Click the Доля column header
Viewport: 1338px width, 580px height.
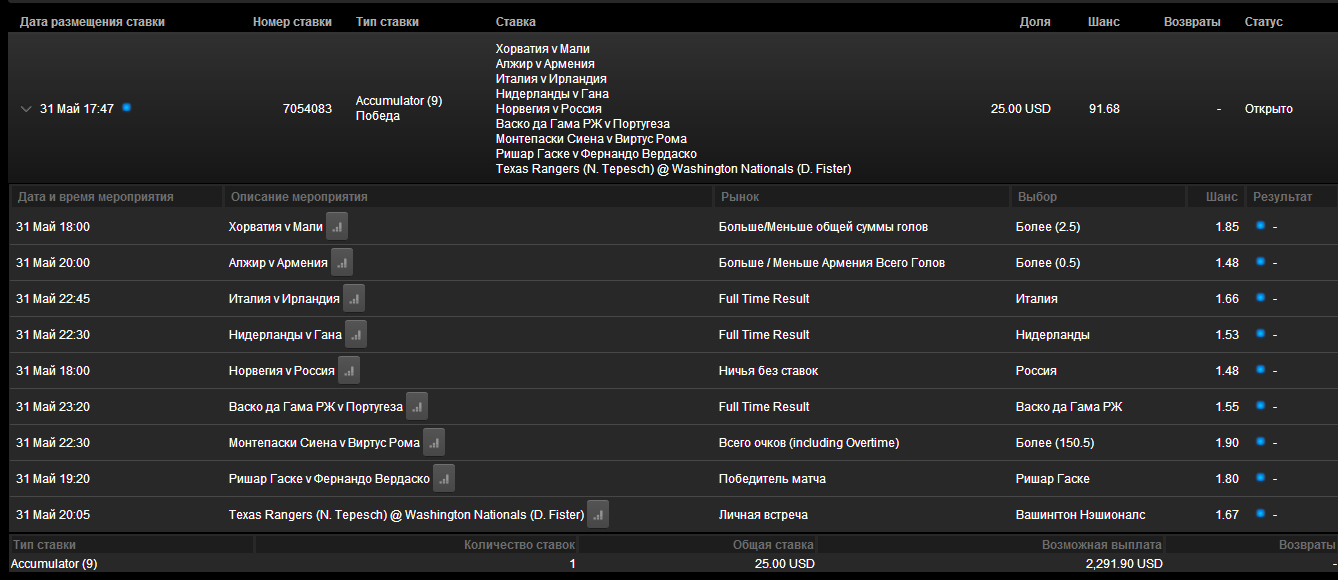[1035, 22]
